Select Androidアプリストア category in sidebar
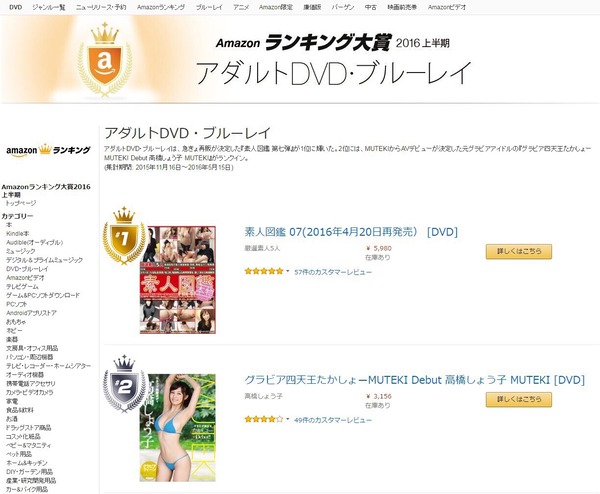600x494 pixels. [x=31, y=313]
